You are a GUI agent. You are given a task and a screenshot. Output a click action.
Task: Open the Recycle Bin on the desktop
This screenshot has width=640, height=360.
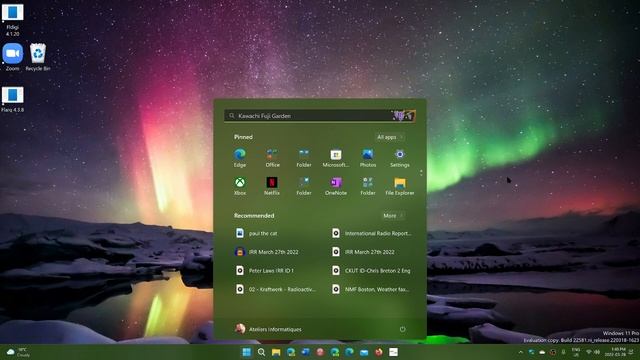(x=38, y=57)
